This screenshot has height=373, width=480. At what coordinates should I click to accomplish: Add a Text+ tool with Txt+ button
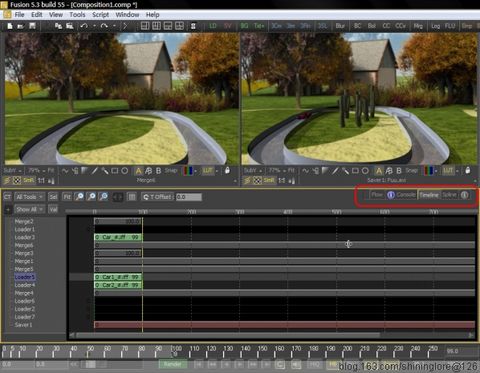click(259, 26)
